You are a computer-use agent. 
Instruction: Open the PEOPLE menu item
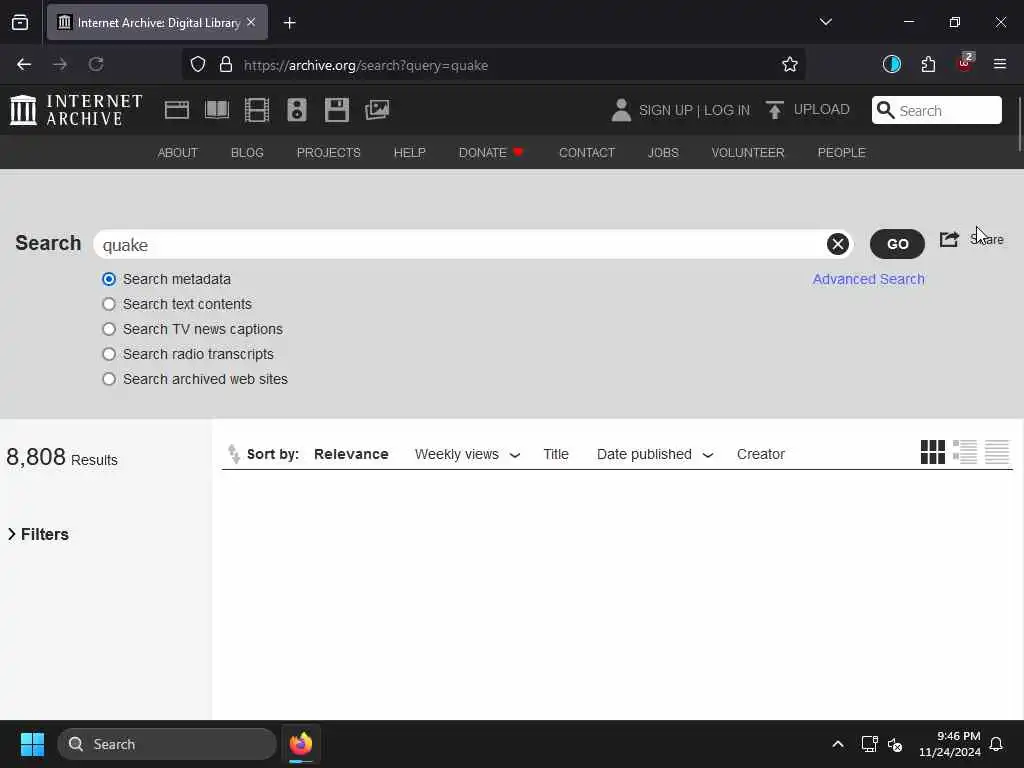[841, 152]
